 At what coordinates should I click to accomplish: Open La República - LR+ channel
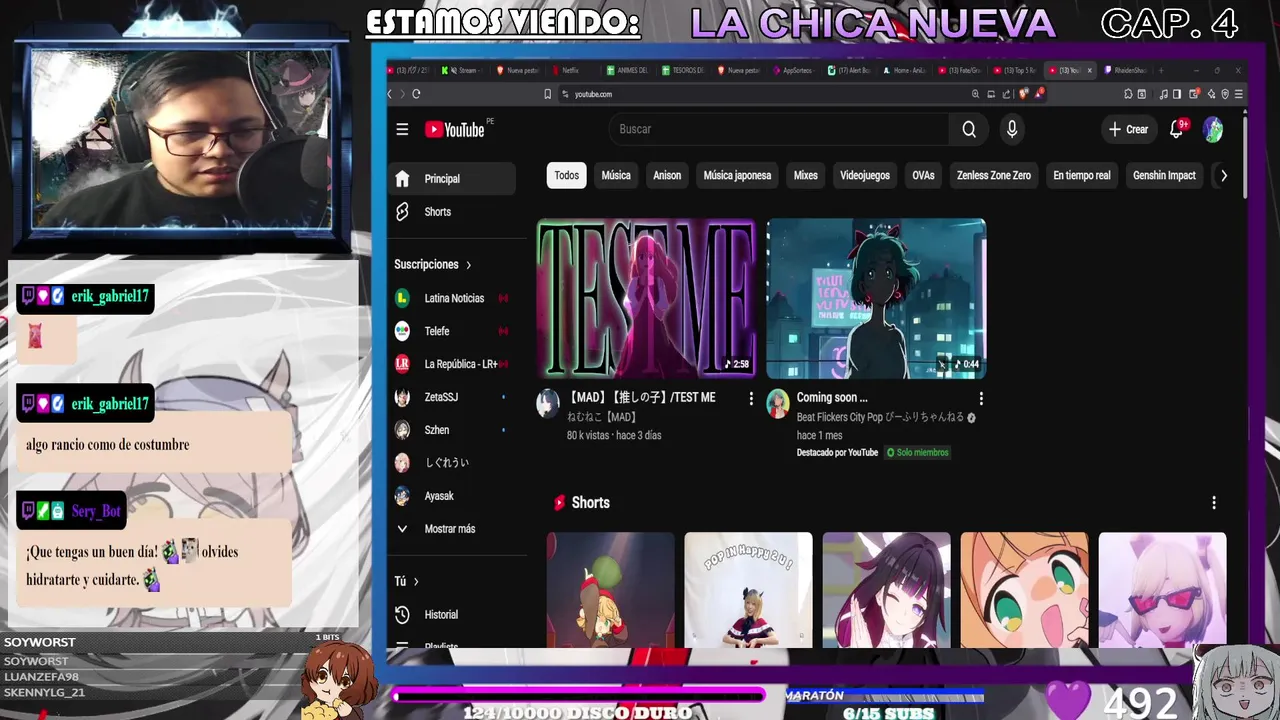click(x=452, y=364)
